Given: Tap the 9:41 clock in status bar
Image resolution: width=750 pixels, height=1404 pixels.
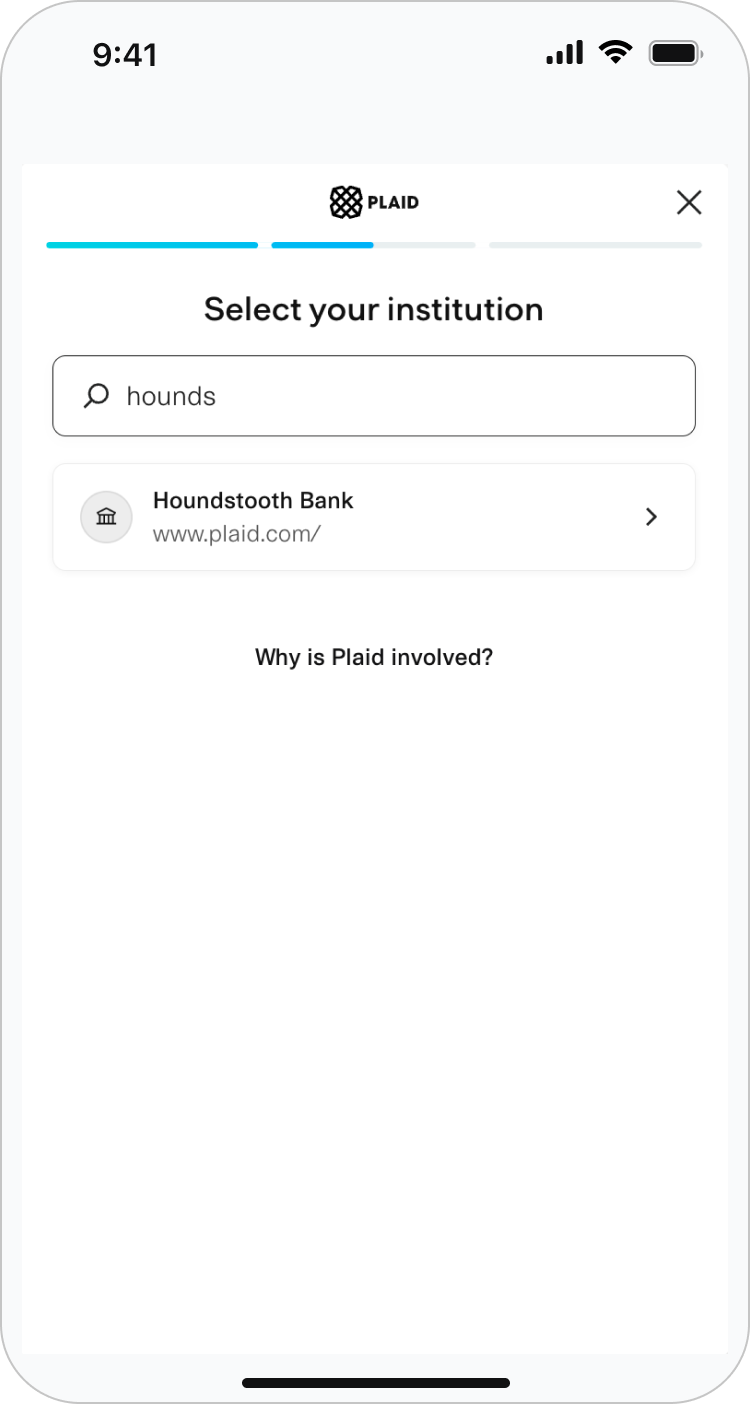Looking at the screenshot, I should pyautogui.click(x=125, y=55).
